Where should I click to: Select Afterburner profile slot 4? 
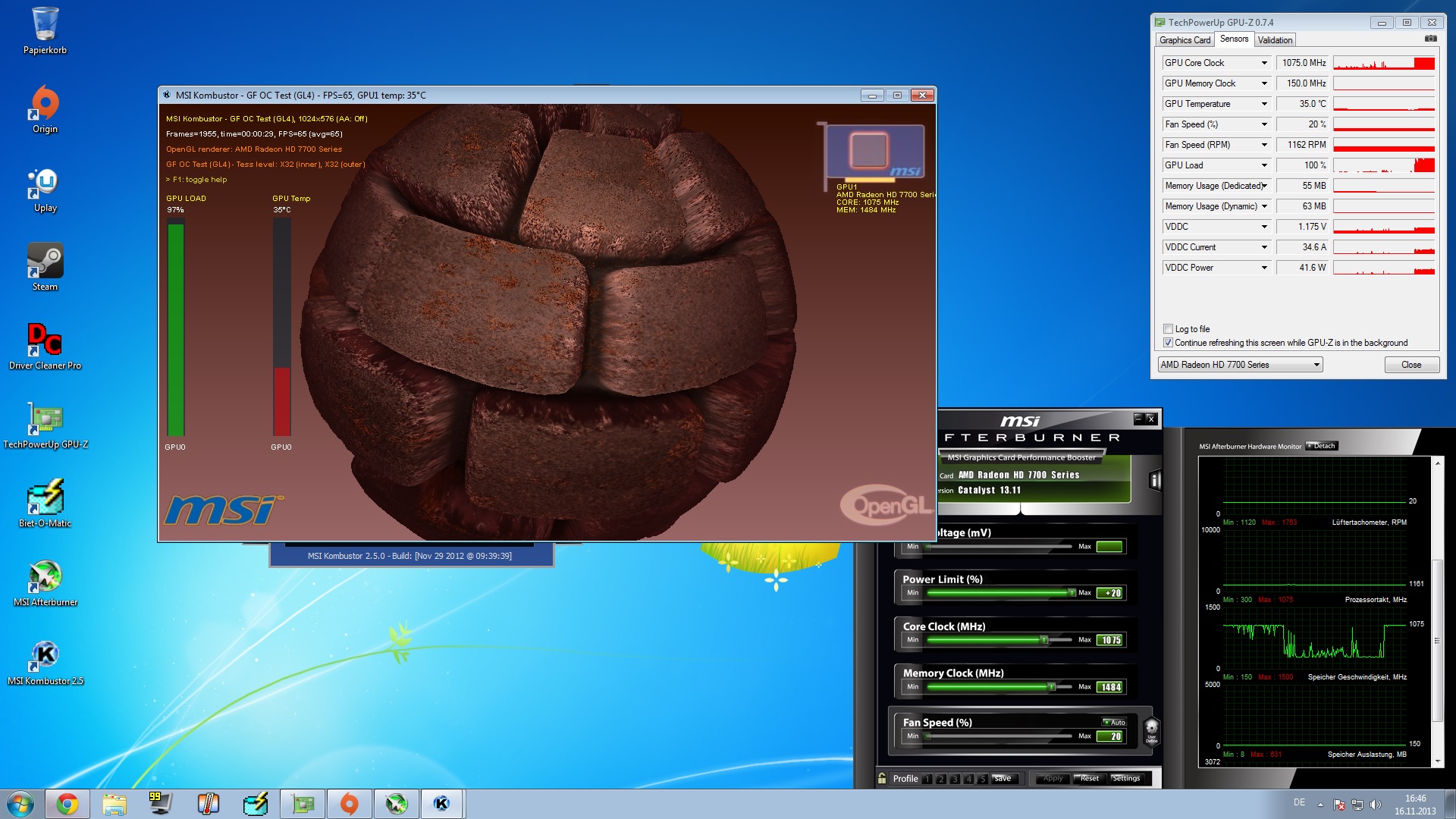pos(968,779)
